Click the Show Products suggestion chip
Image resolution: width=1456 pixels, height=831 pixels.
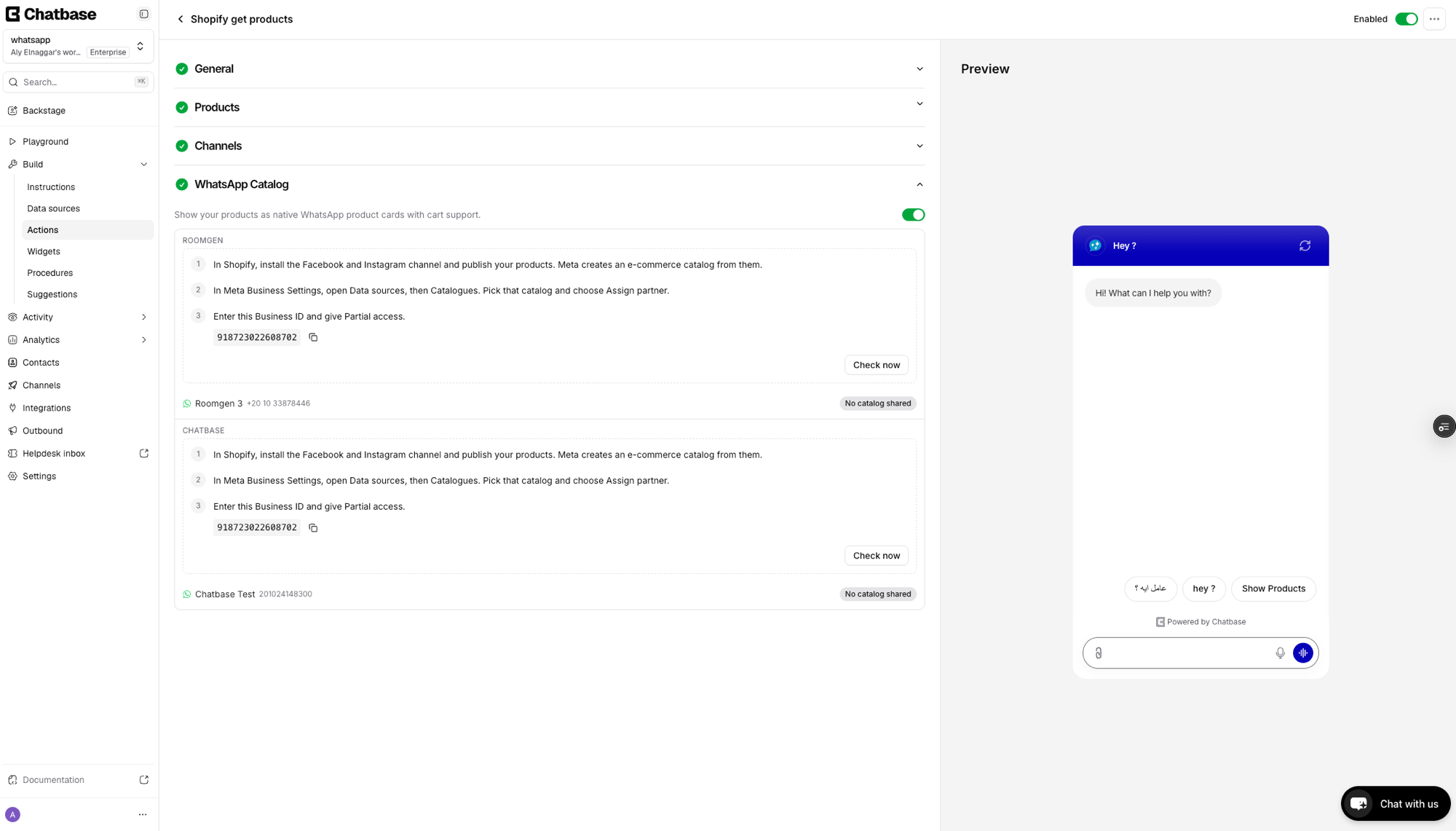(x=1273, y=588)
